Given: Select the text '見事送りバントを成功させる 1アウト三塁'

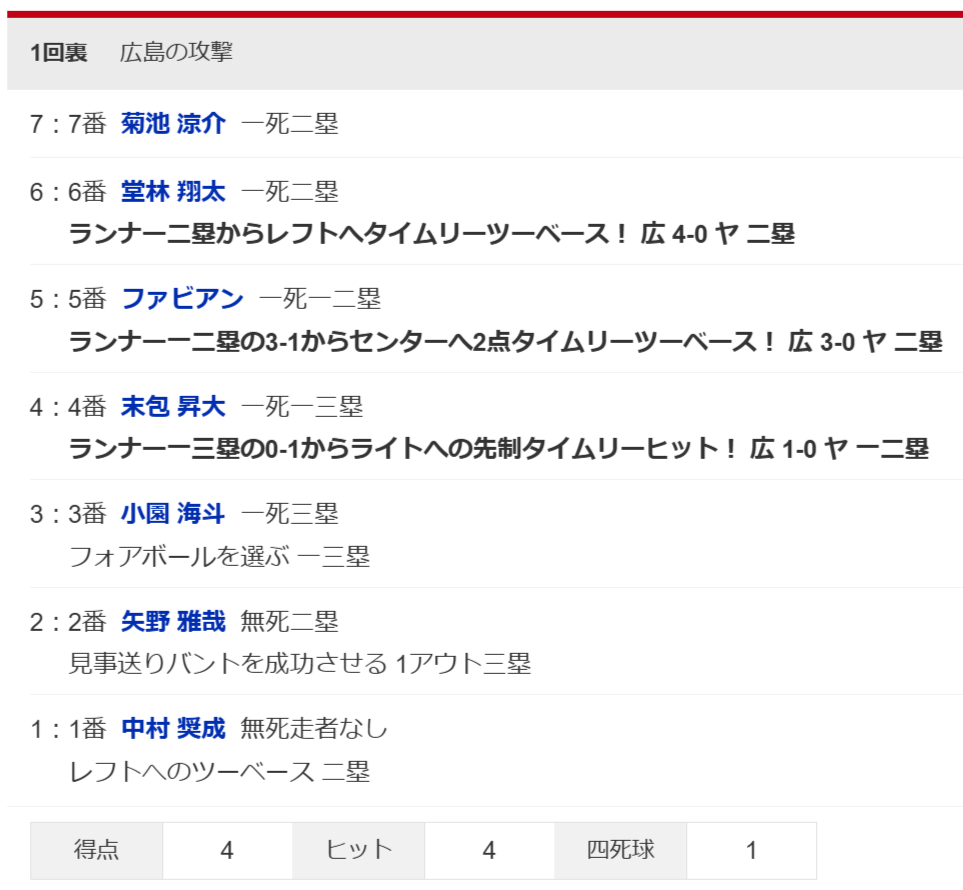Looking at the screenshot, I should (300, 664).
